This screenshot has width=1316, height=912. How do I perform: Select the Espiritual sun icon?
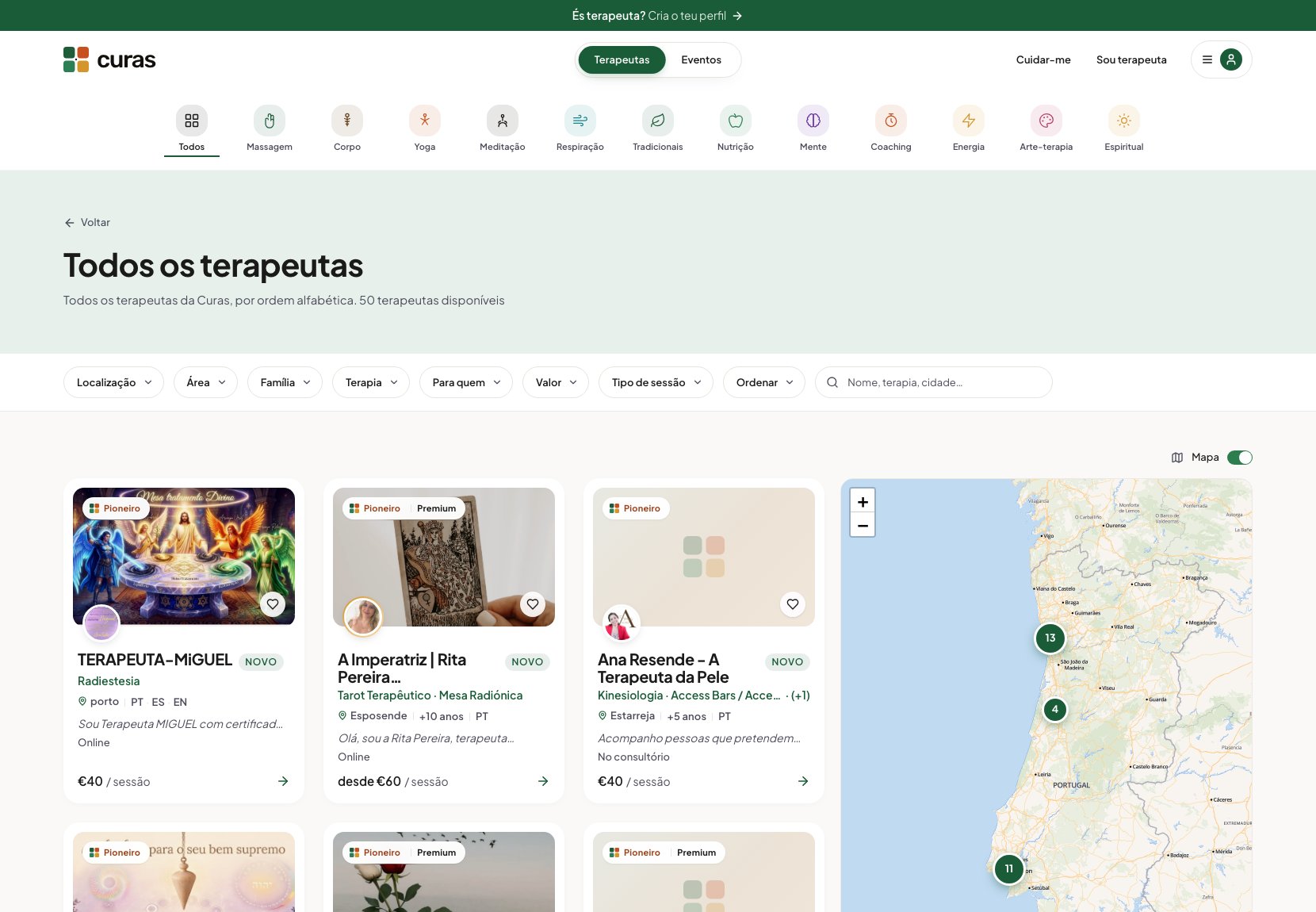point(1124,121)
